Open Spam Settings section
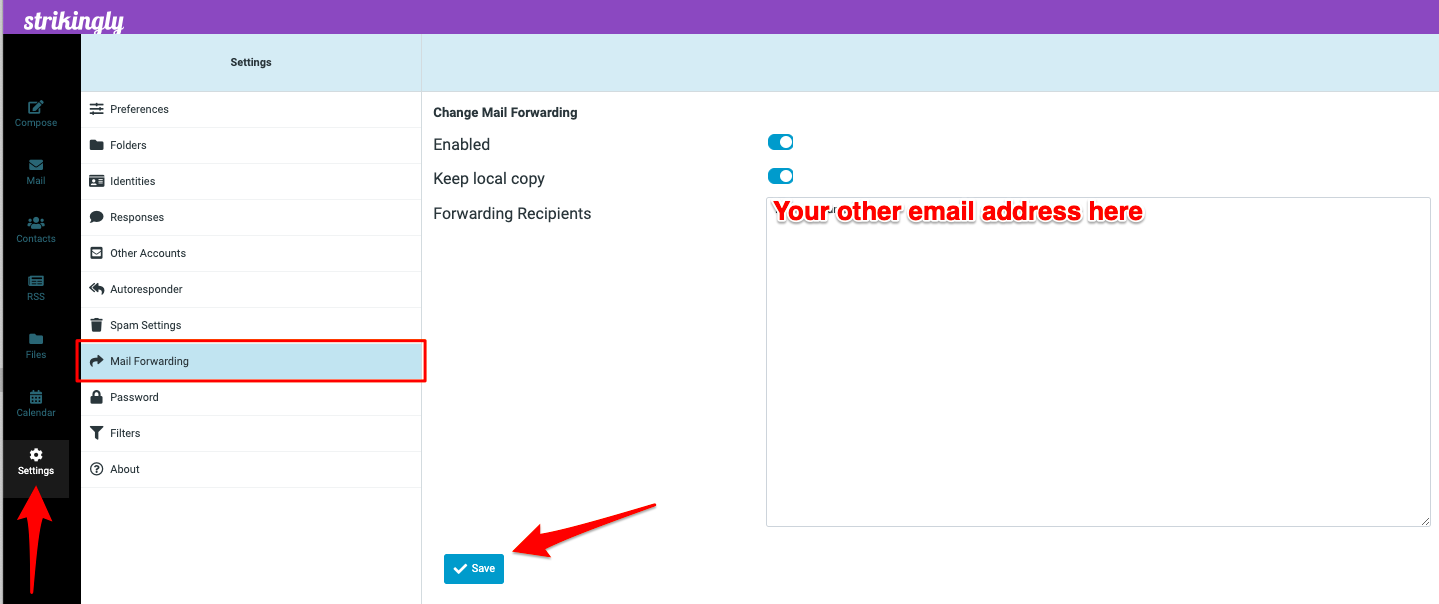Image resolution: width=1439 pixels, height=604 pixels. tap(251, 325)
